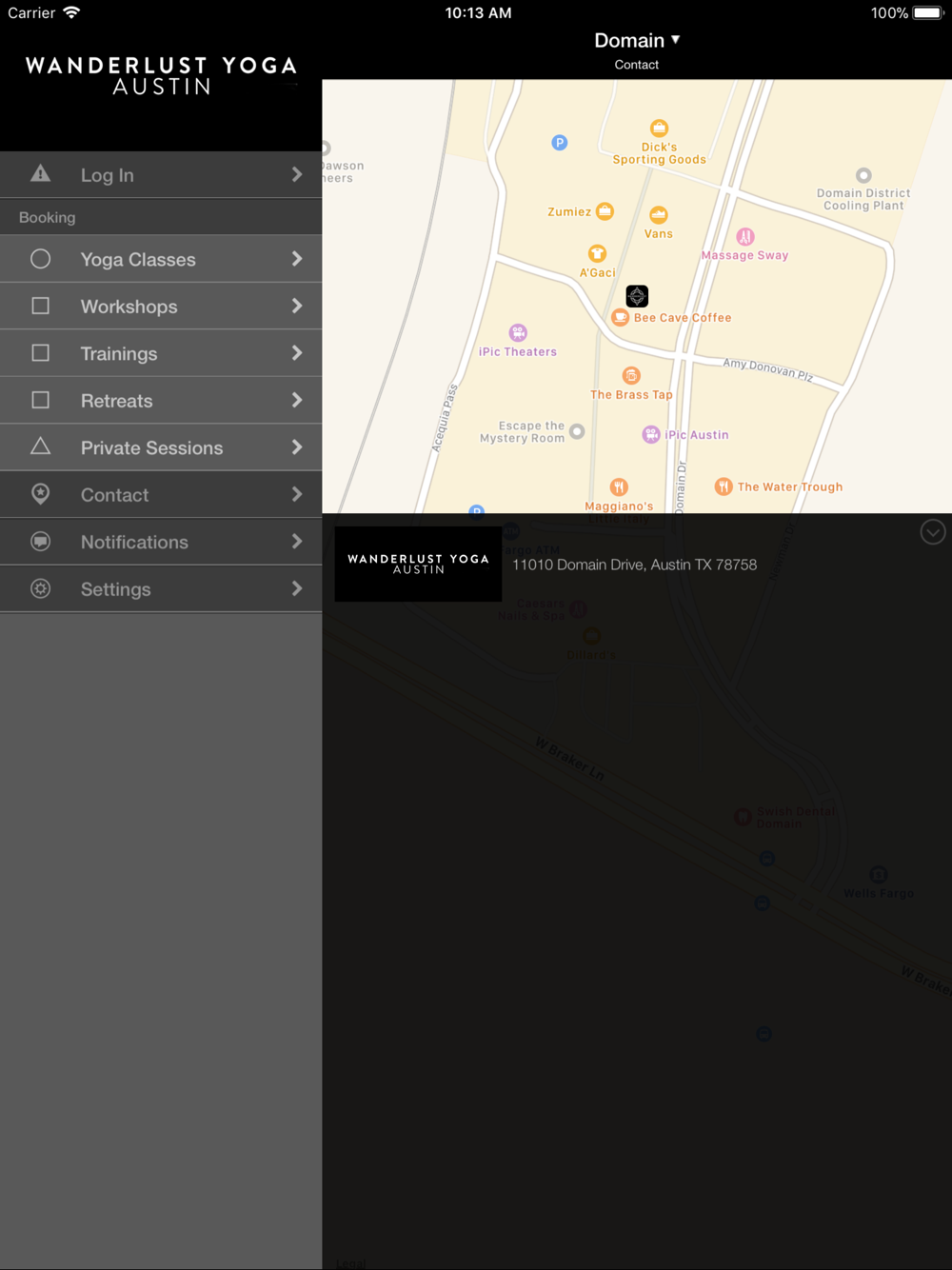Tap the 11010 Domain Drive address
952x1270 pixels.
tap(635, 565)
